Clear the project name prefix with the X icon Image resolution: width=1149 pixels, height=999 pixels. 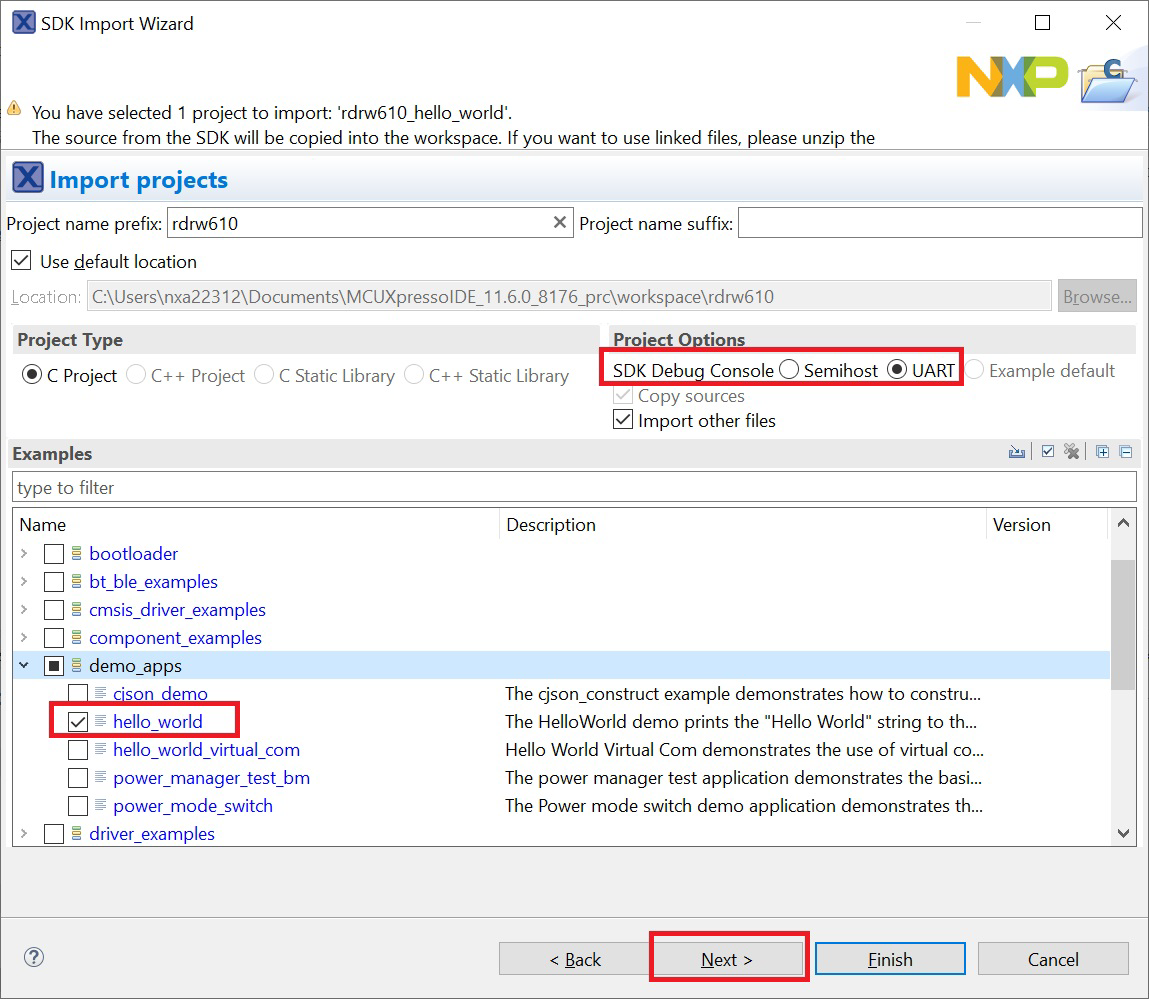(560, 223)
